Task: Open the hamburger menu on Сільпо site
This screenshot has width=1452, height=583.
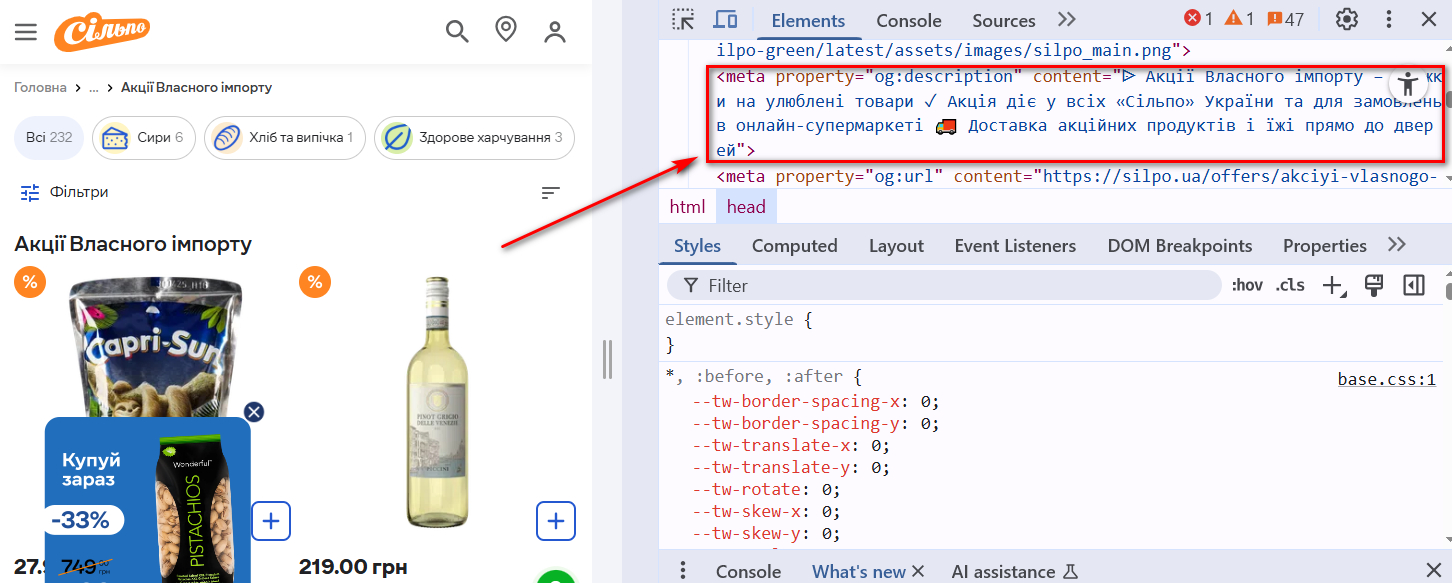Action: [26, 32]
